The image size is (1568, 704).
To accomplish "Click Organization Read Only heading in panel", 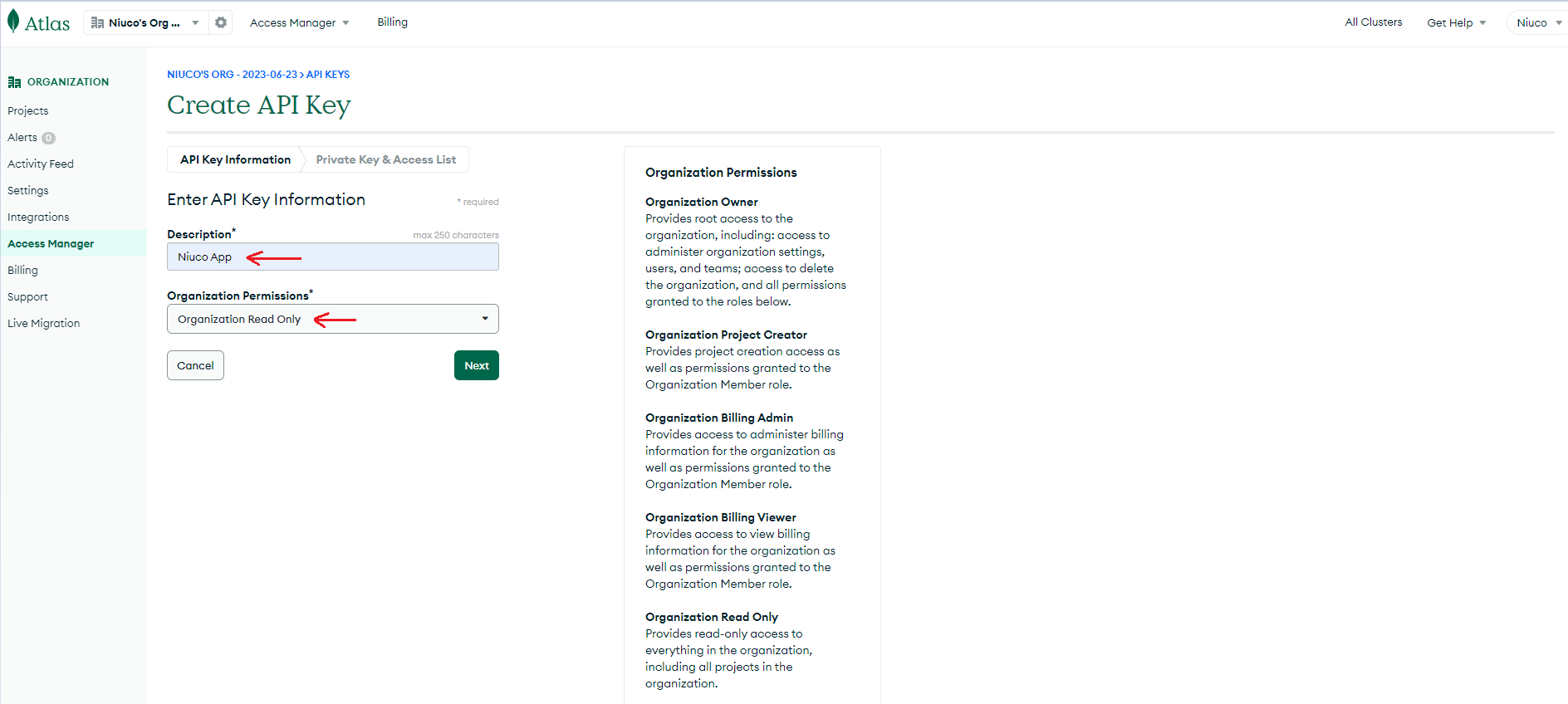I will coord(712,617).
